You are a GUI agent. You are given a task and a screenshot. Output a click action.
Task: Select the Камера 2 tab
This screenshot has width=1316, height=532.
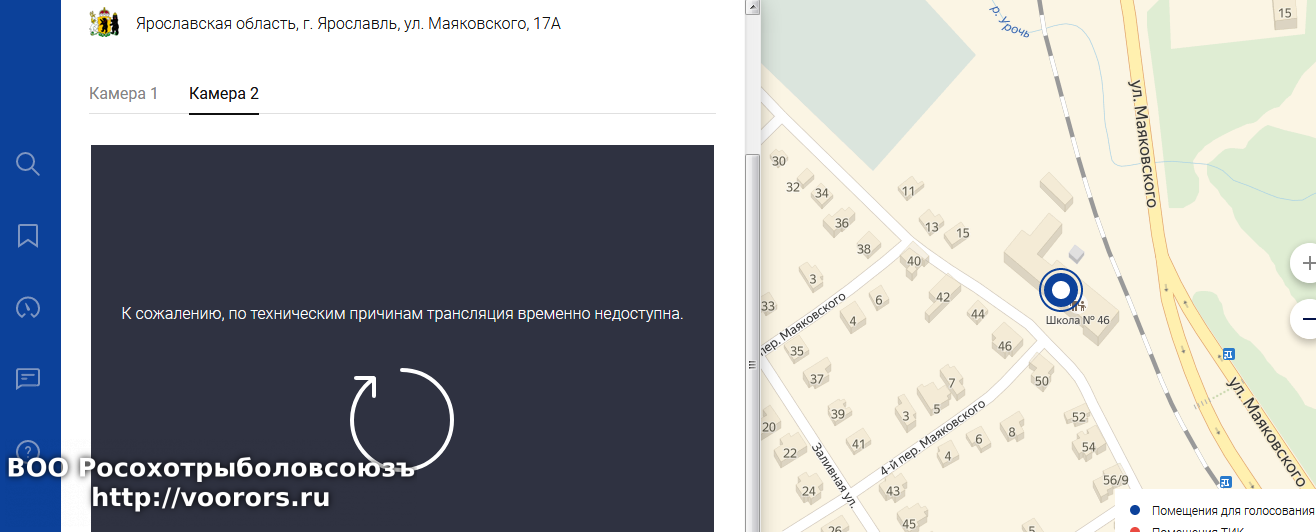224,94
